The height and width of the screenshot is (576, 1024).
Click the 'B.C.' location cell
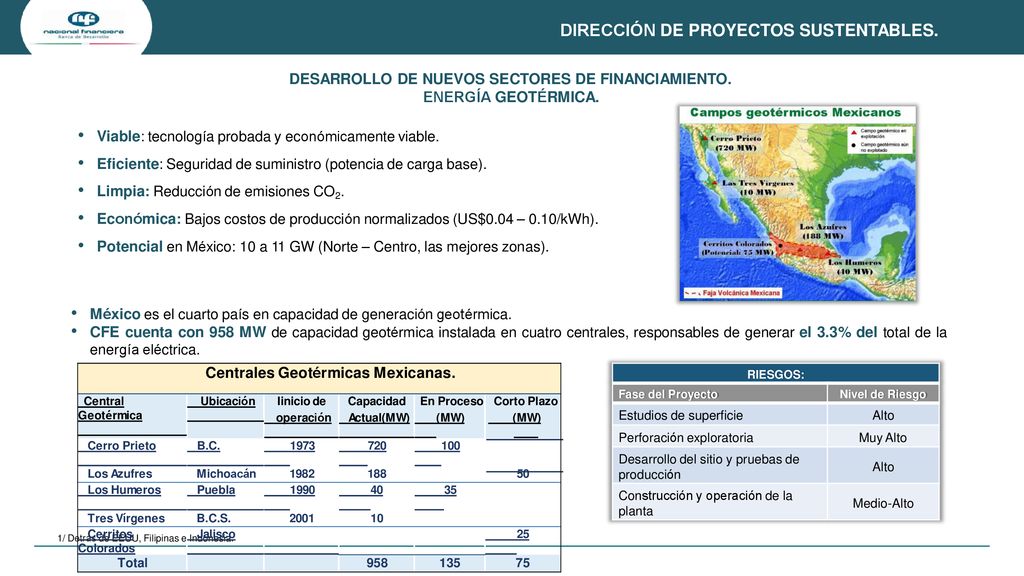click(x=208, y=445)
